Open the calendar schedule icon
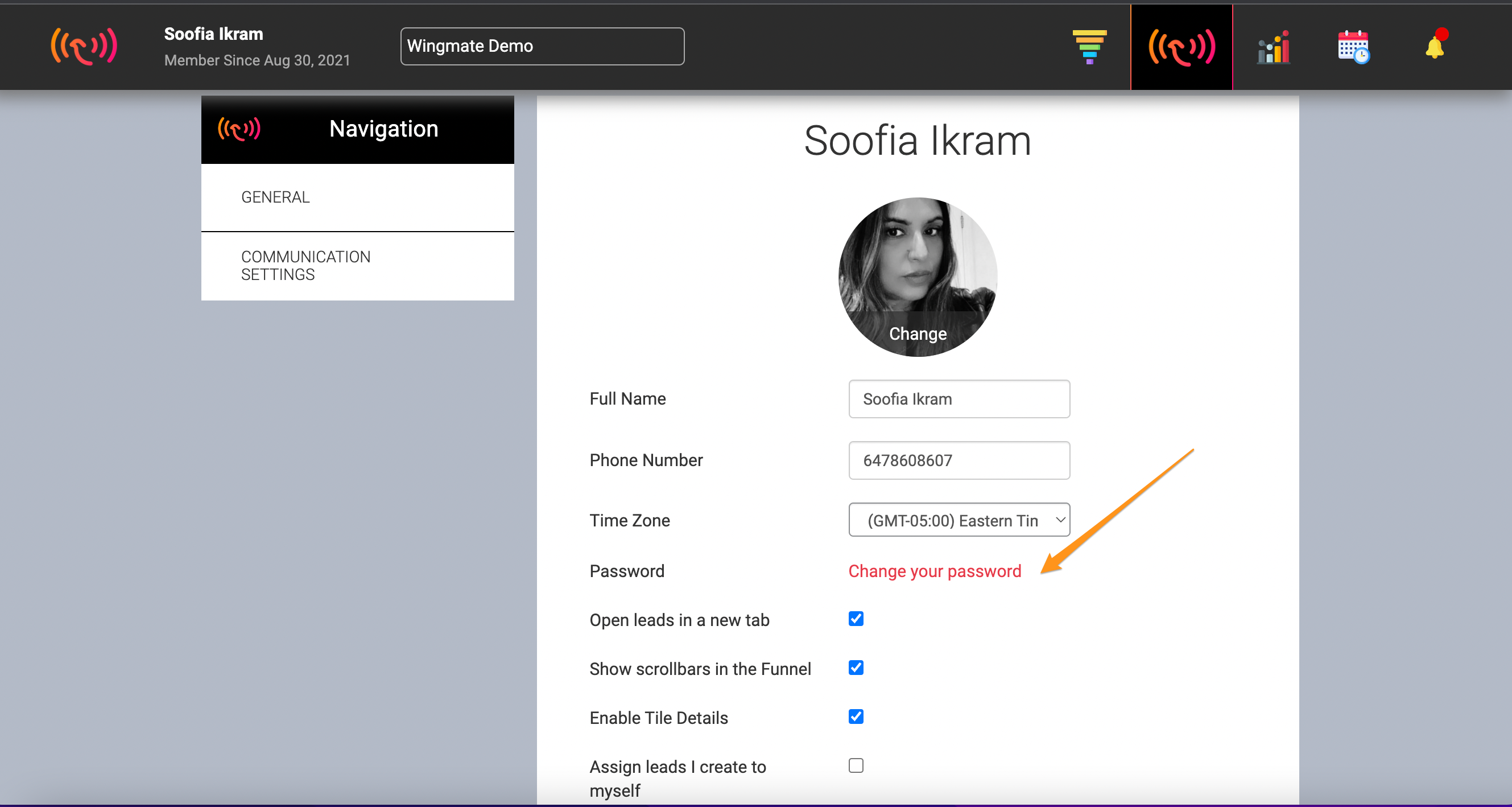Image resolution: width=1512 pixels, height=807 pixels. coord(1354,47)
